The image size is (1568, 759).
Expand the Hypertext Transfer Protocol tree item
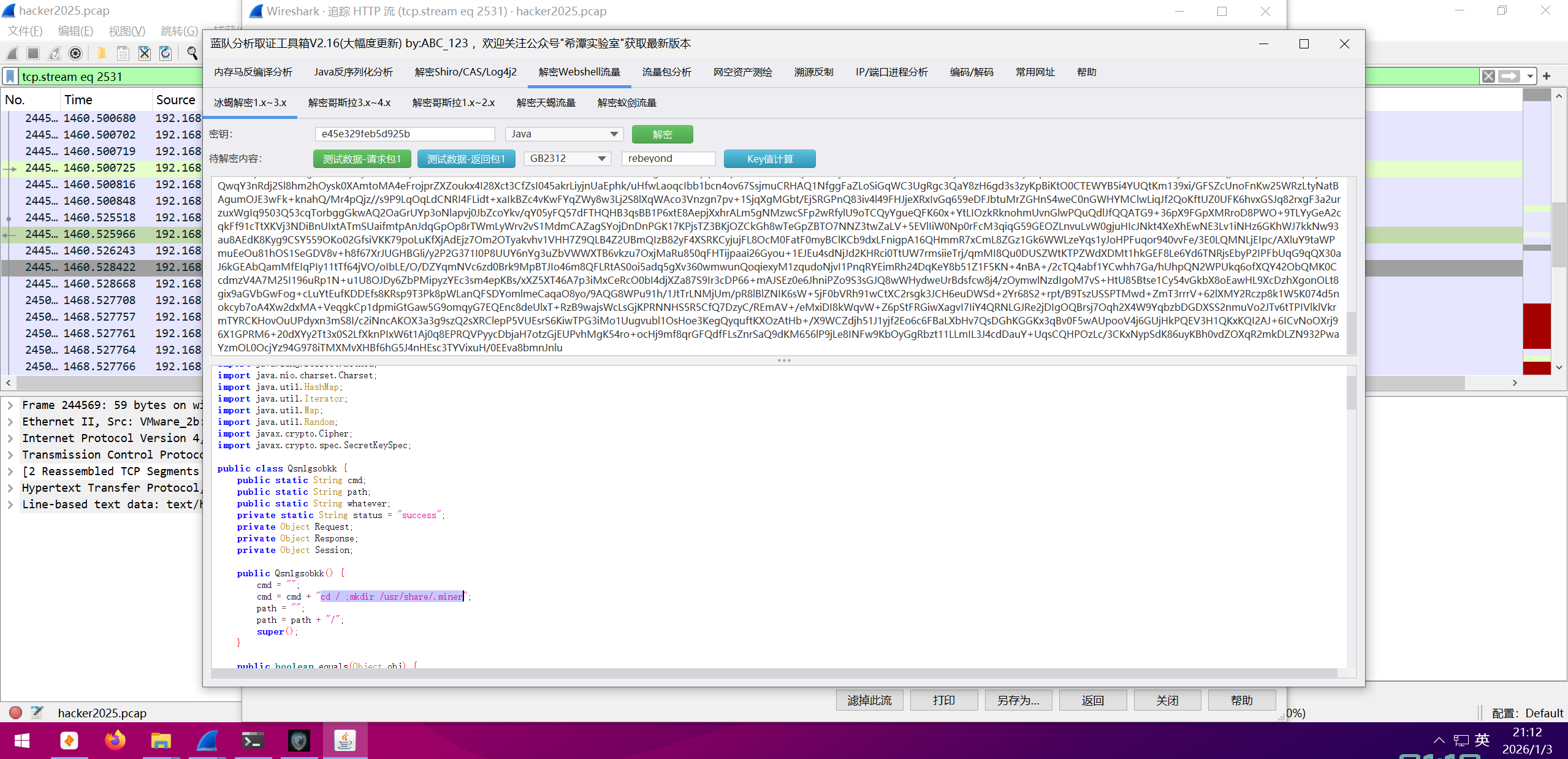pyautogui.click(x=10, y=488)
